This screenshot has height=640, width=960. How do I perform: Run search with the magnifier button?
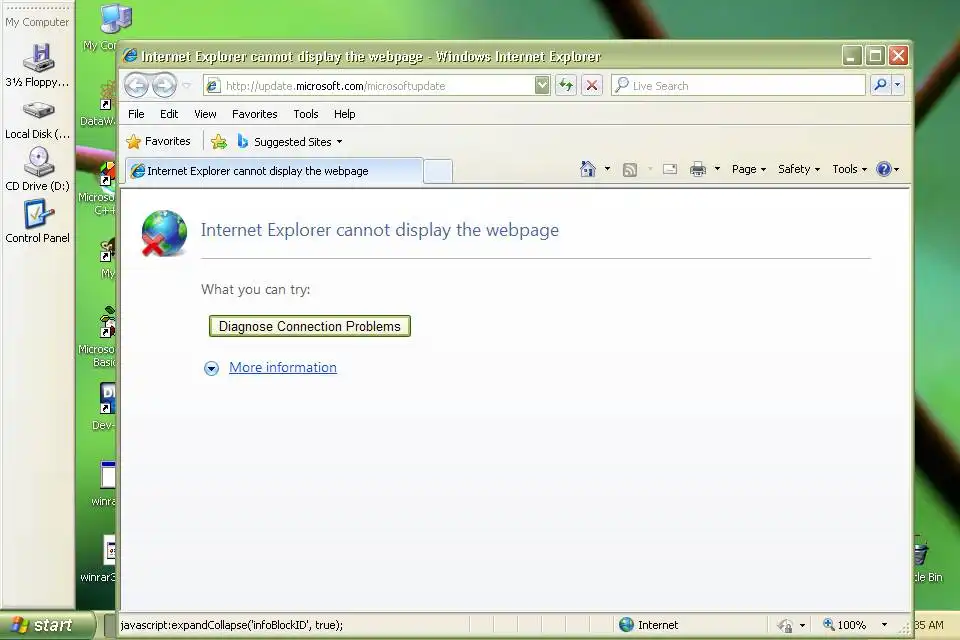[880, 85]
